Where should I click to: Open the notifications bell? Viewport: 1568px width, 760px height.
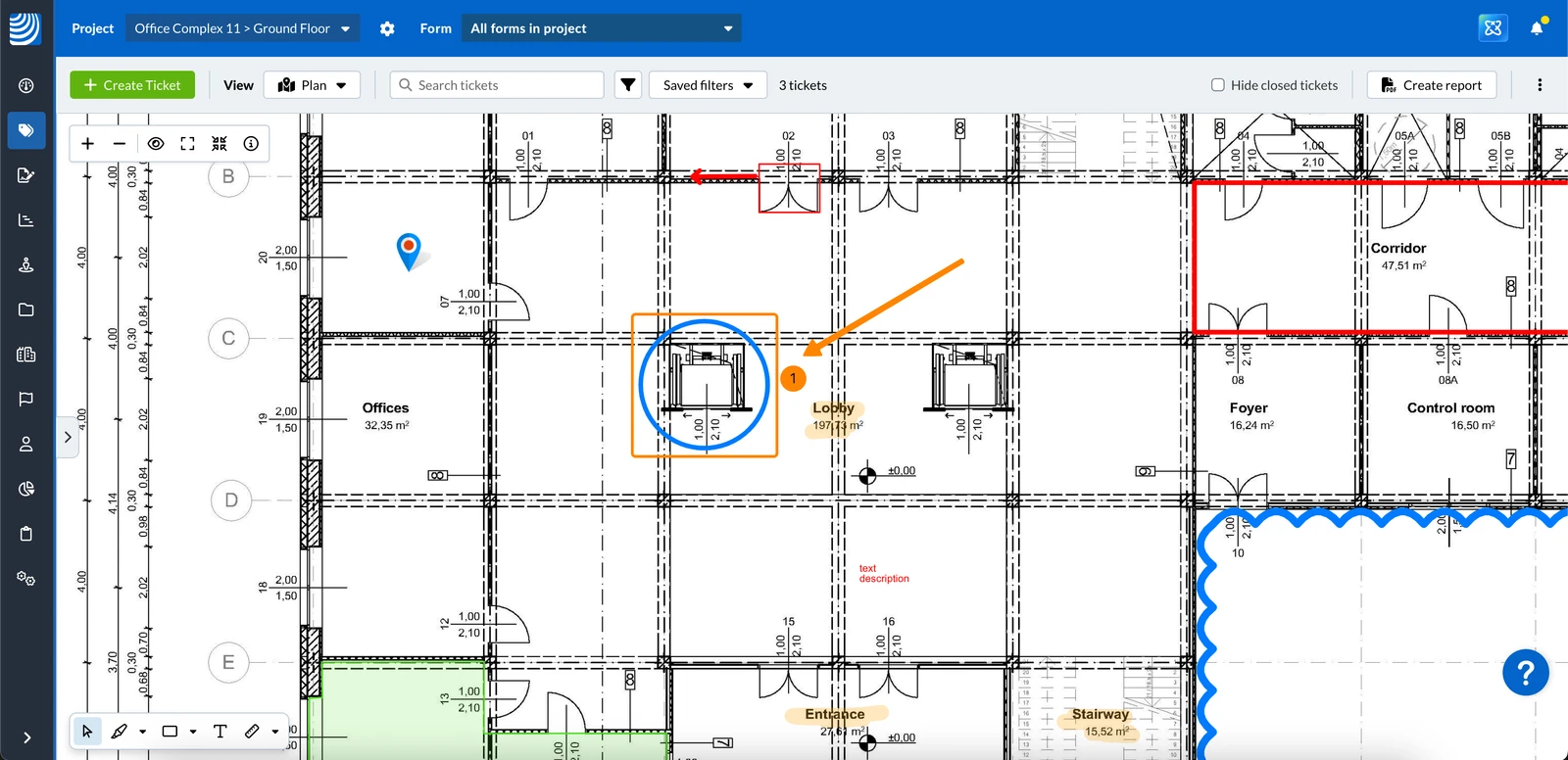click(x=1537, y=28)
